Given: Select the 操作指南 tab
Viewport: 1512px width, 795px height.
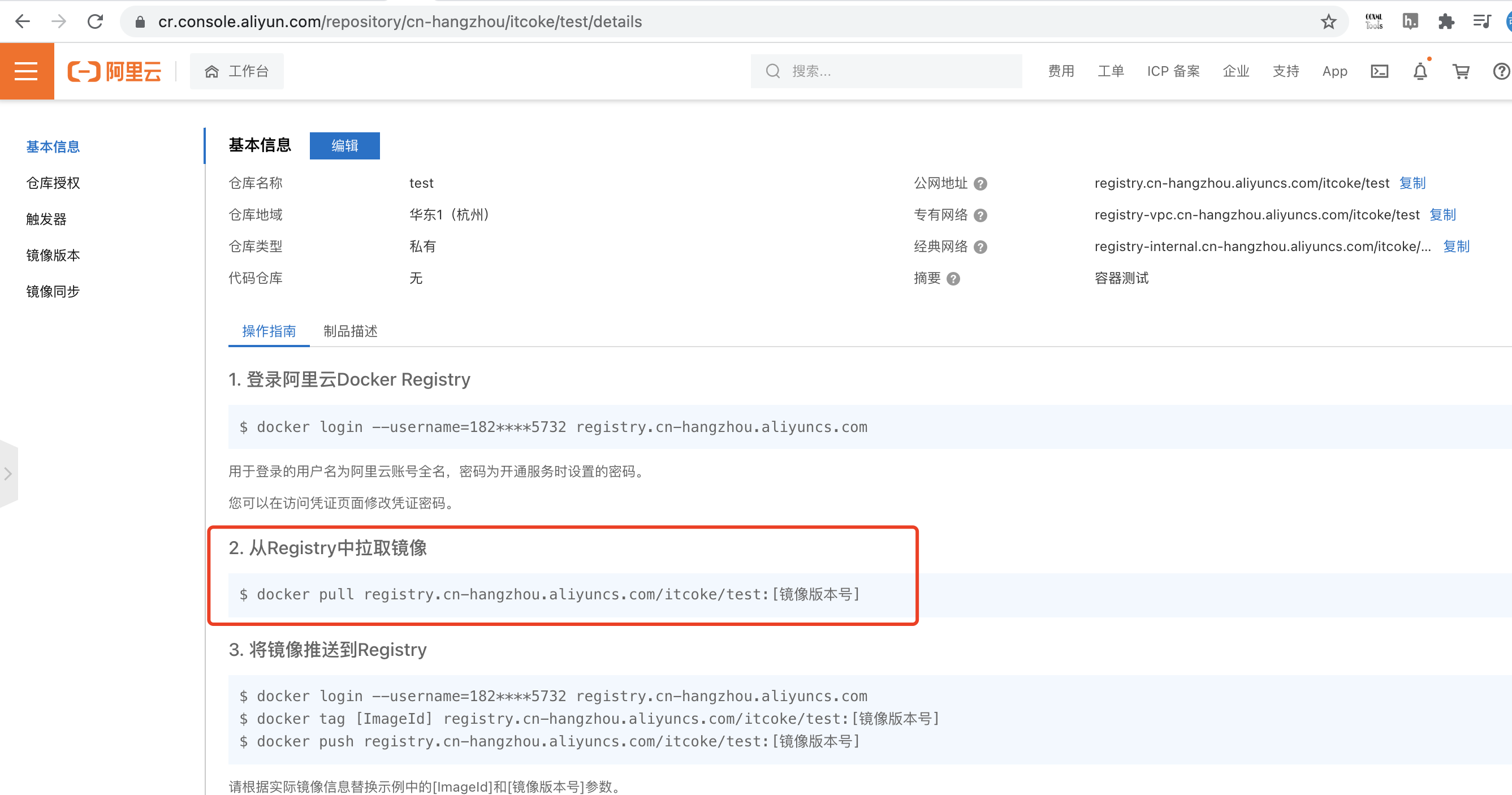Looking at the screenshot, I should coord(269,331).
